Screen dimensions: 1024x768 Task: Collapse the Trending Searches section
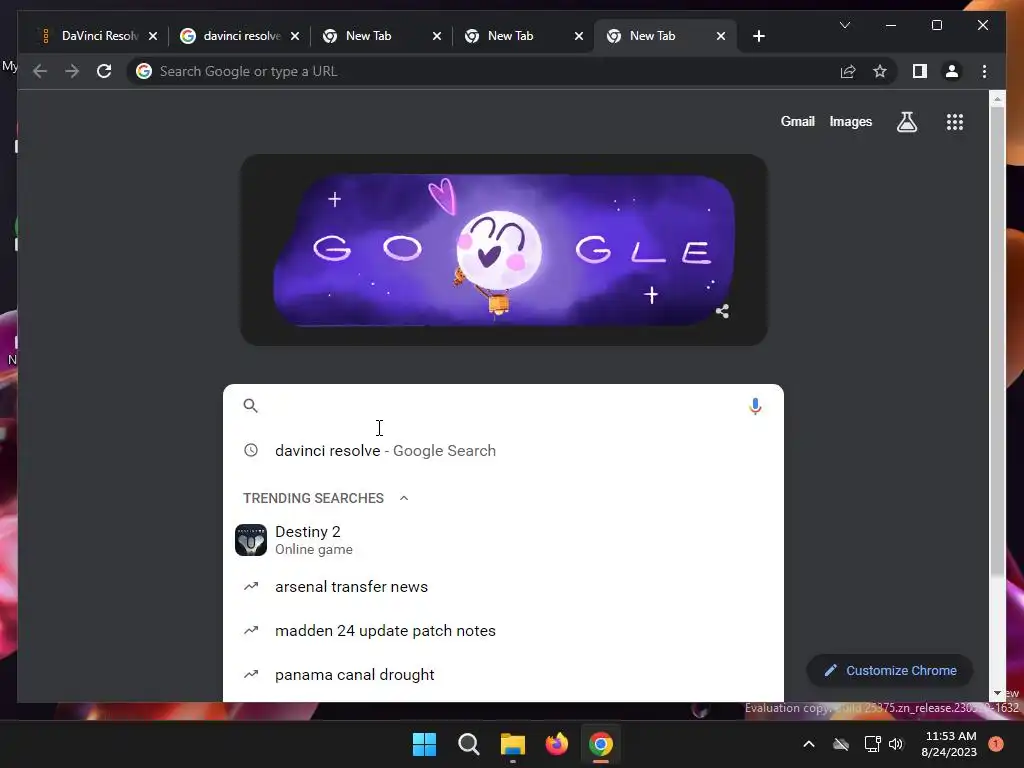coord(404,498)
